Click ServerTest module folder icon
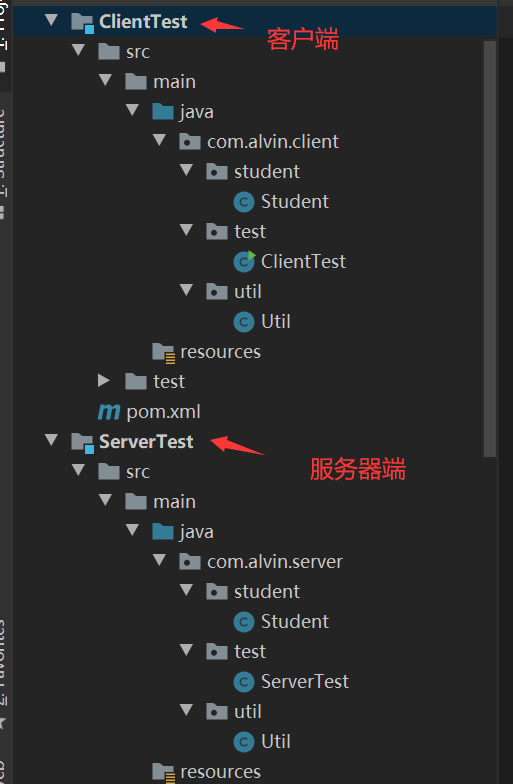This screenshot has height=784, width=513. (82, 442)
